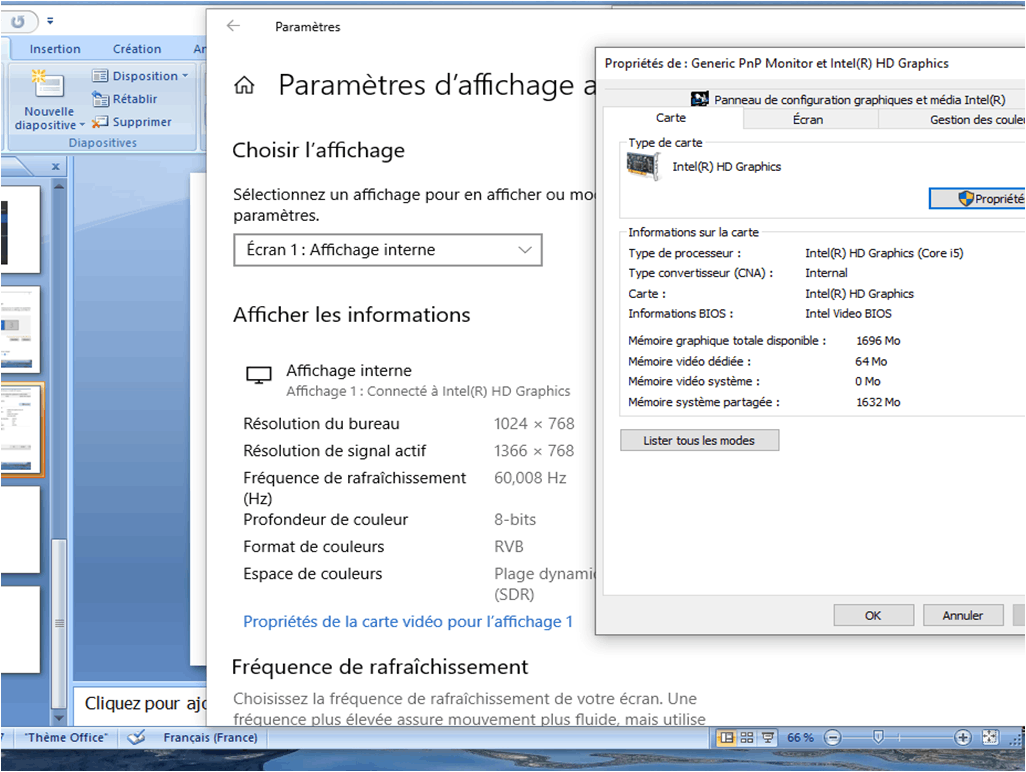Image resolution: width=1026 pixels, height=772 pixels.
Task: Switch to the Carte tab
Action: point(671,118)
